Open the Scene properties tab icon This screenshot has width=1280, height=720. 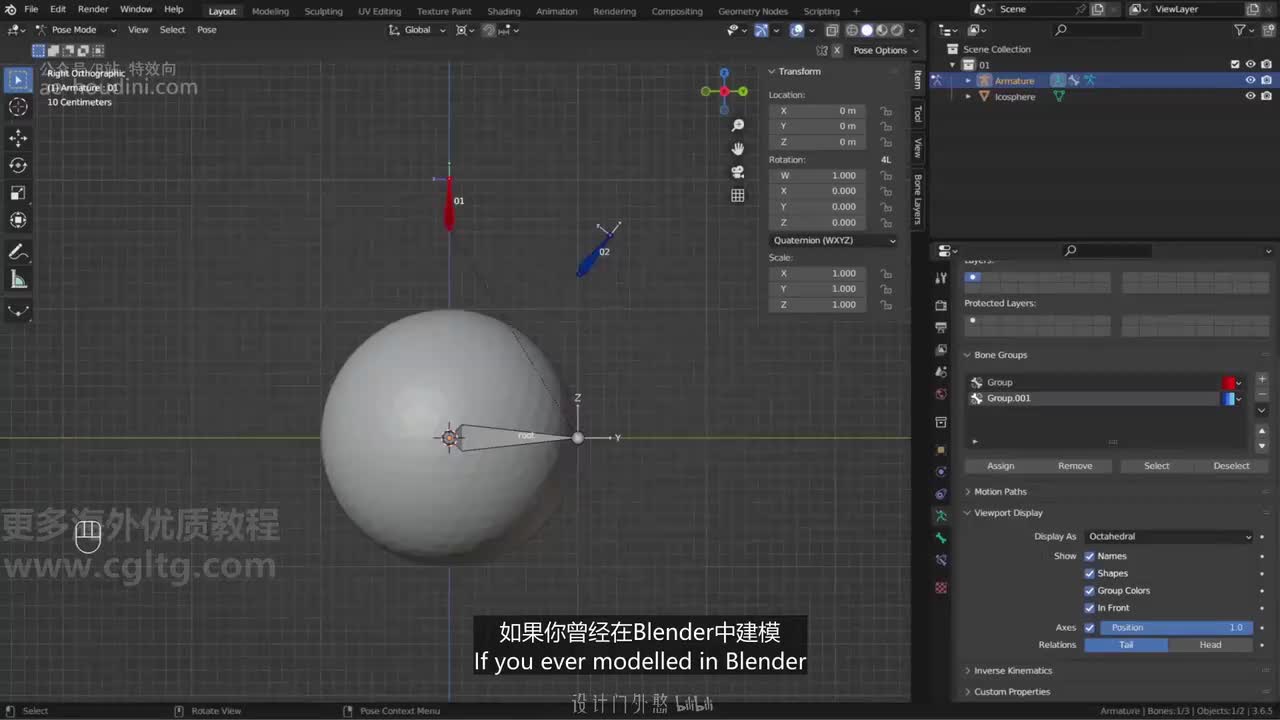click(x=940, y=372)
